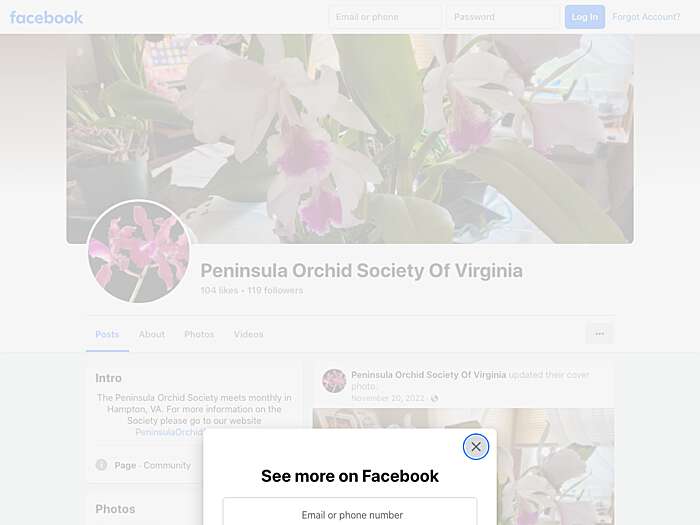Click the Peninsula Orchid Society post author name

coord(429,375)
